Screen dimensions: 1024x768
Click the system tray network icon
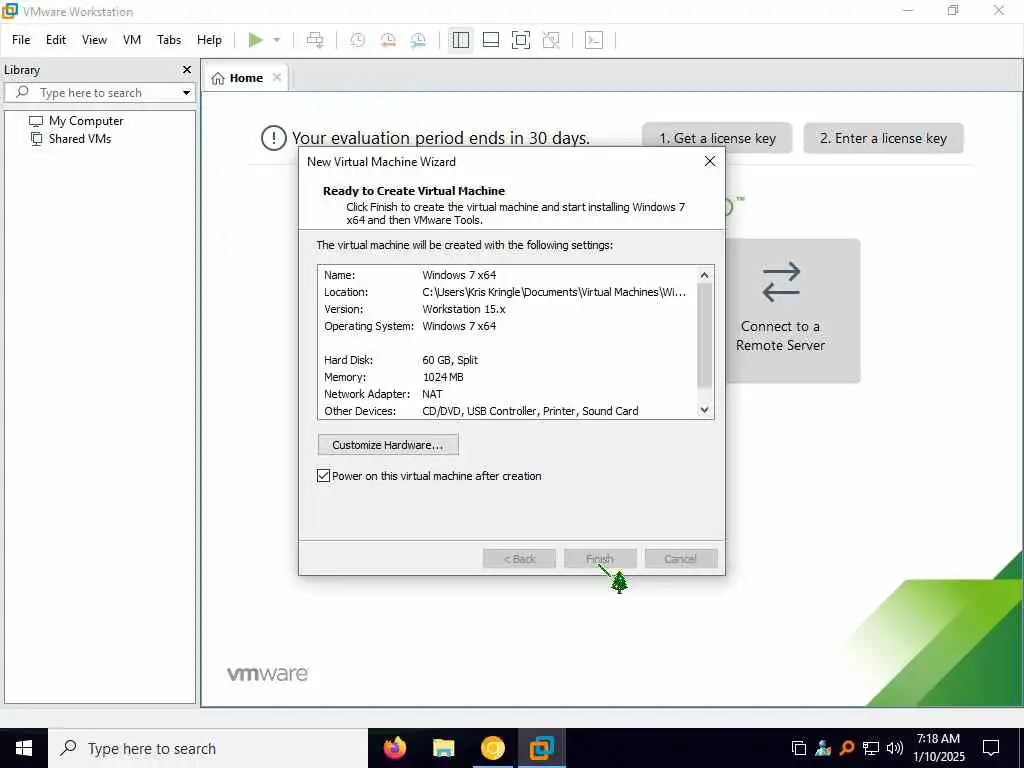(x=871, y=748)
